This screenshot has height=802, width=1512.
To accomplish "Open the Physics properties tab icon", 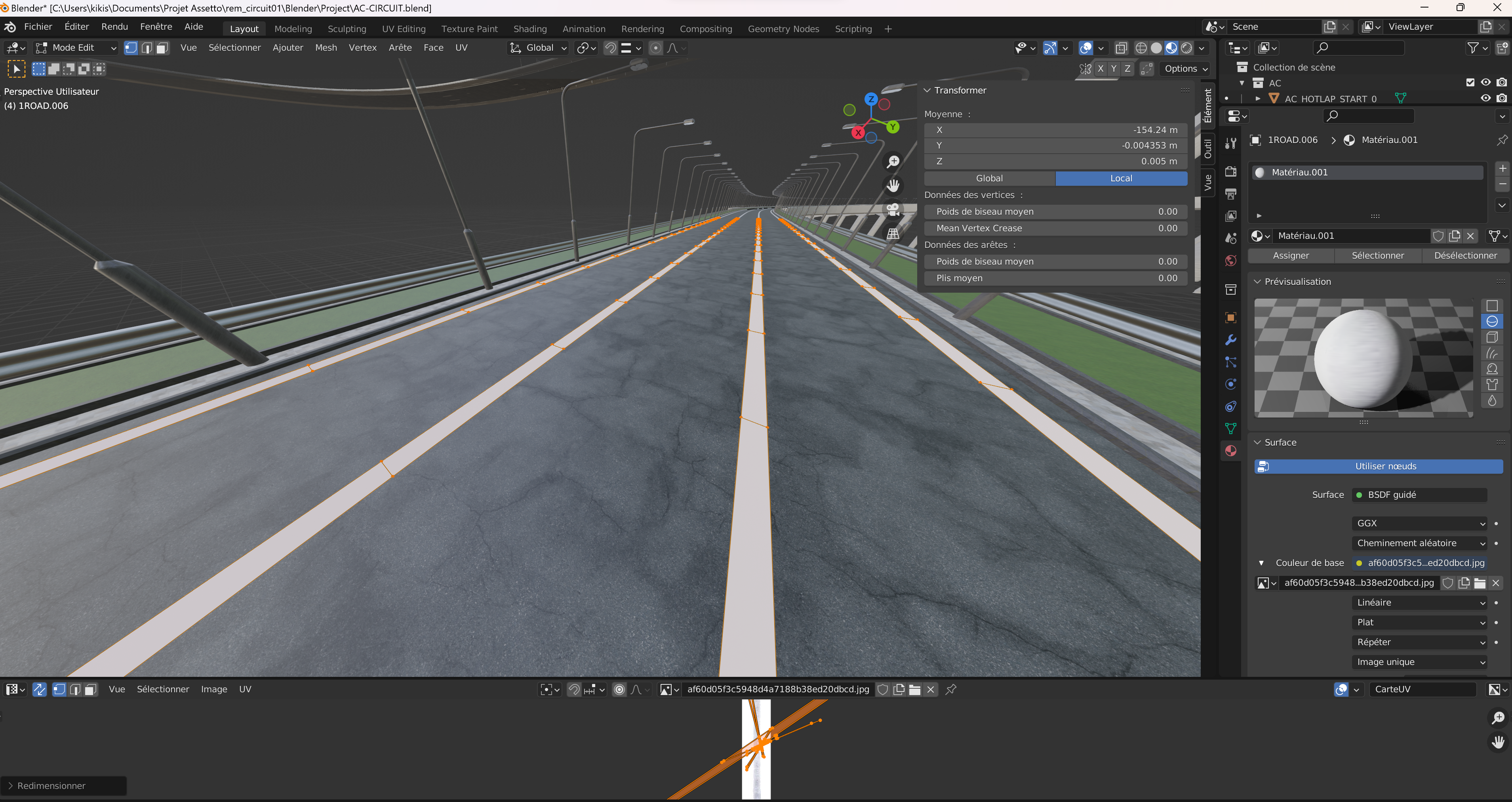I will (1231, 384).
